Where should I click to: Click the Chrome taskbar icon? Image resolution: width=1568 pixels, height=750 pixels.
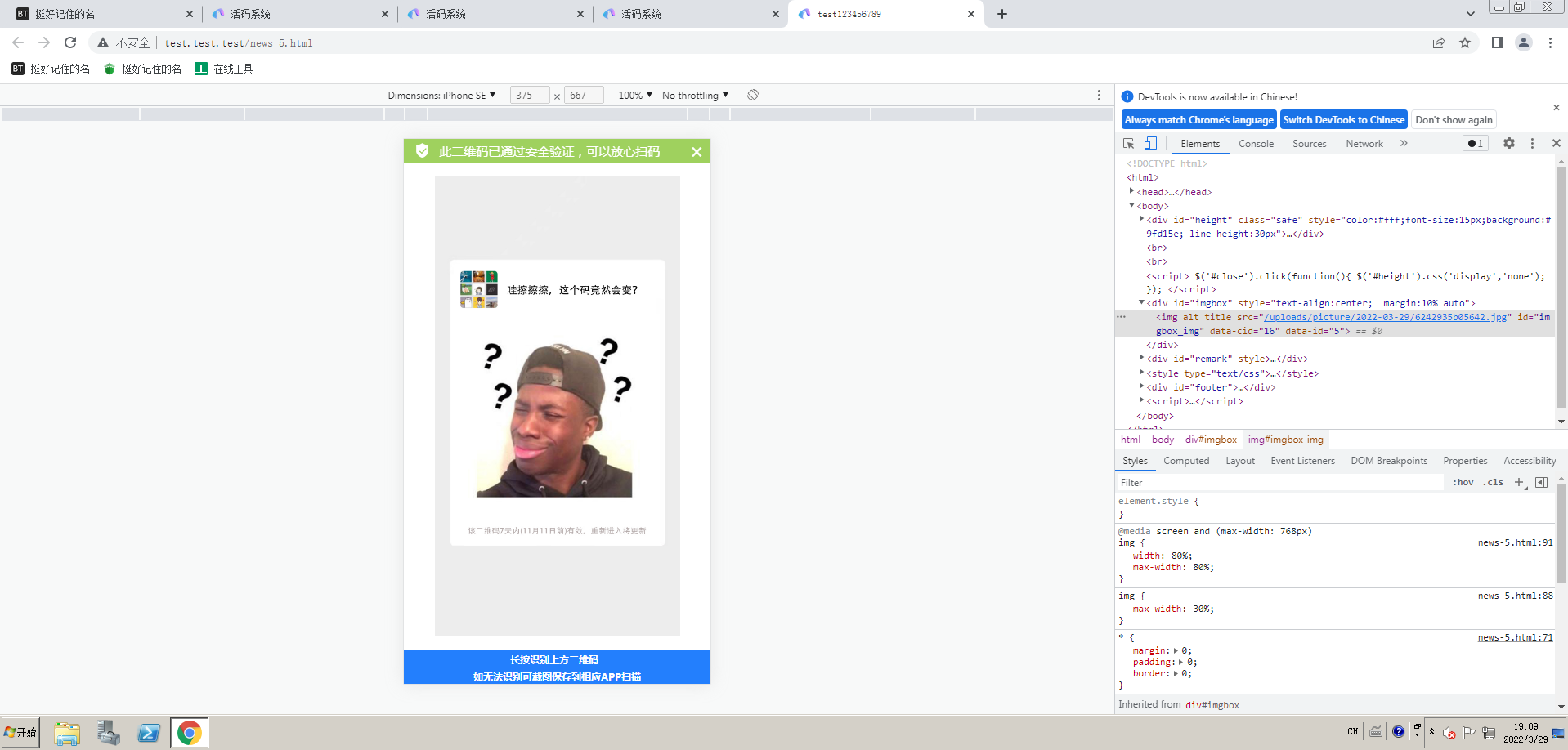189,733
